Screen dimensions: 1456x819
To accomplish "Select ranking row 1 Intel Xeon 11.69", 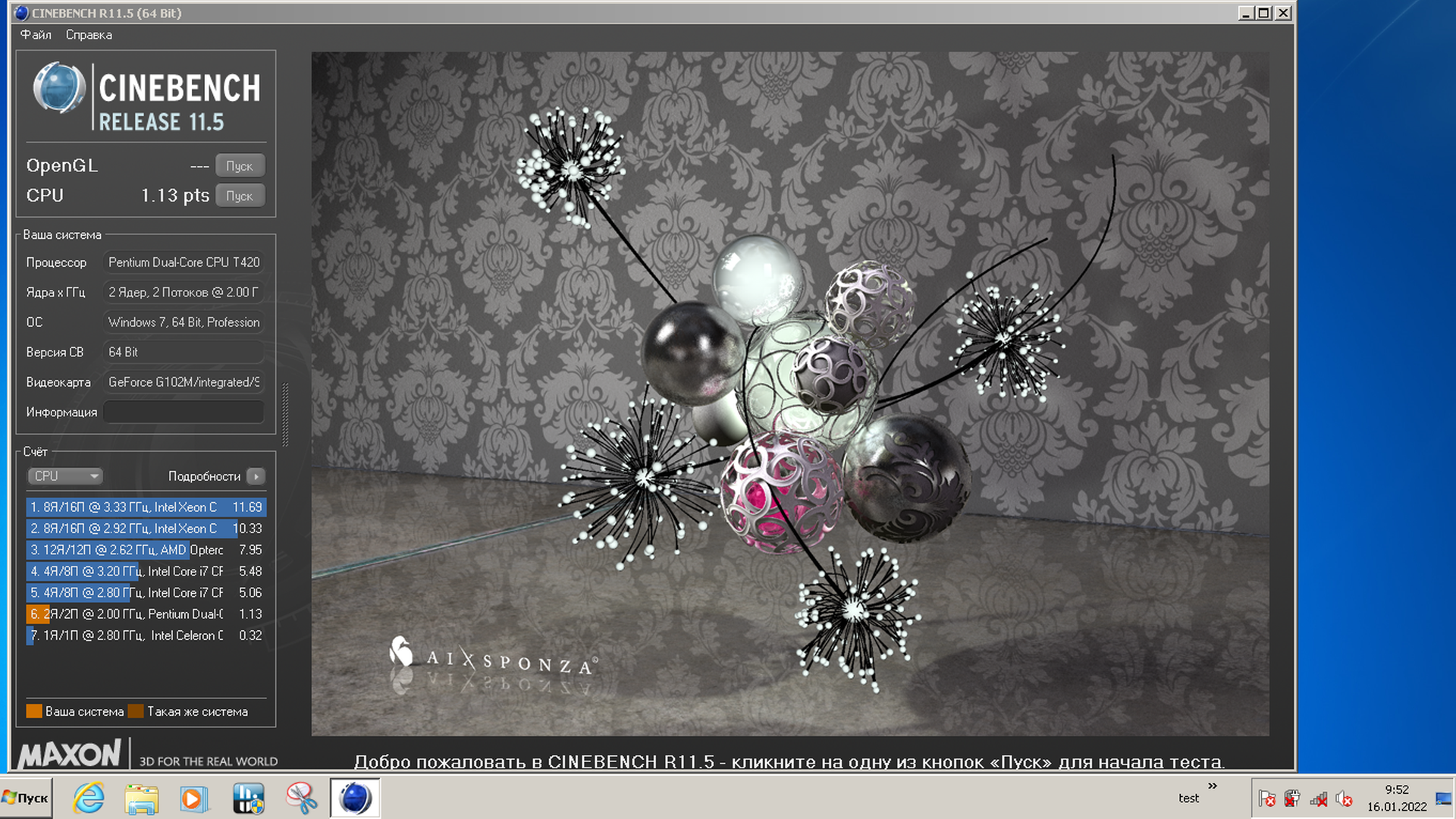I will coord(146,507).
